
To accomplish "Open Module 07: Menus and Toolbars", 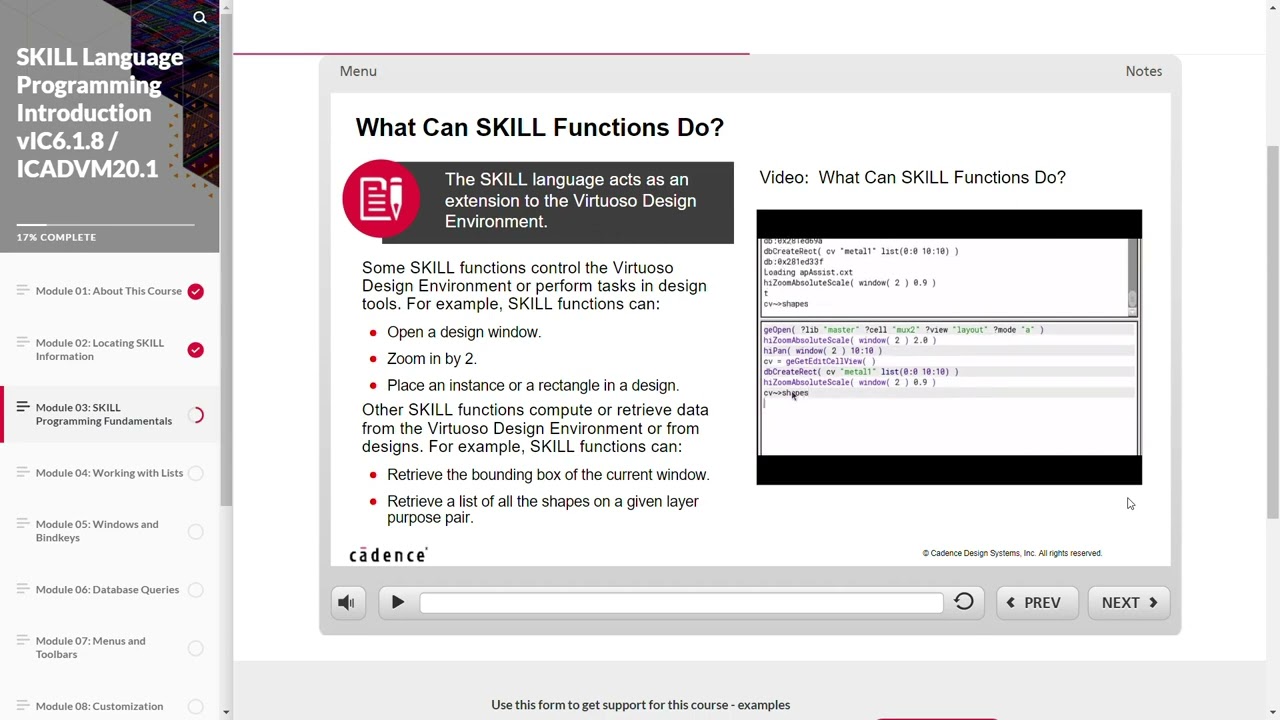I will click(x=90, y=647).
